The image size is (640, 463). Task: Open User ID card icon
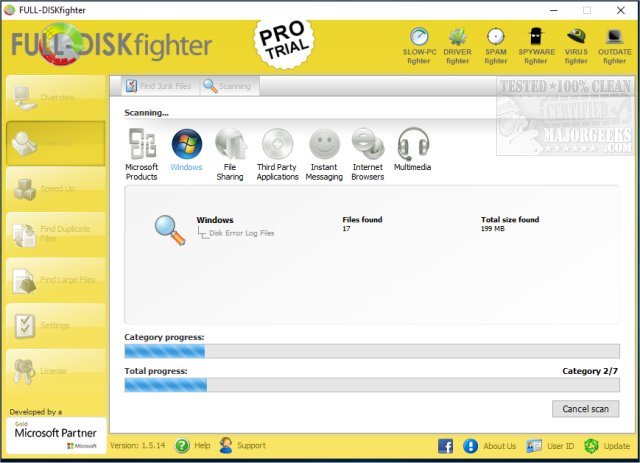click(x=533, y=446)
